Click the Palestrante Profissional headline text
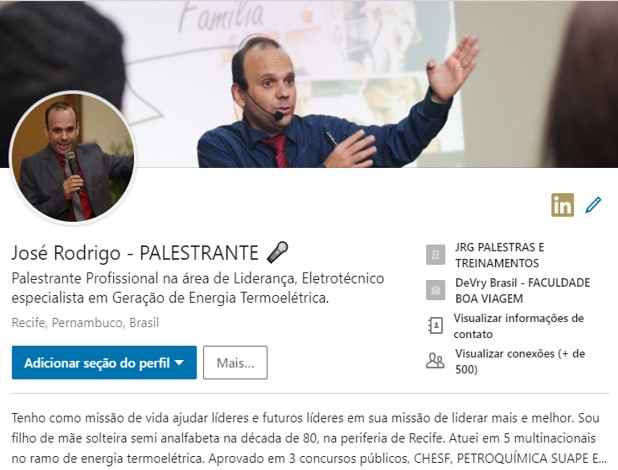 [198, 288]
